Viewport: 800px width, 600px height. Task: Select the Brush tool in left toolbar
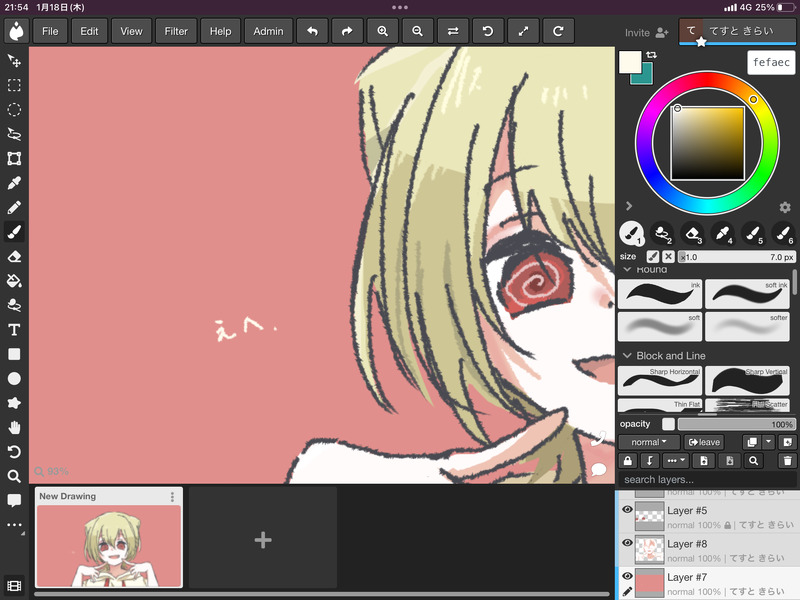(x=14, y=232)
